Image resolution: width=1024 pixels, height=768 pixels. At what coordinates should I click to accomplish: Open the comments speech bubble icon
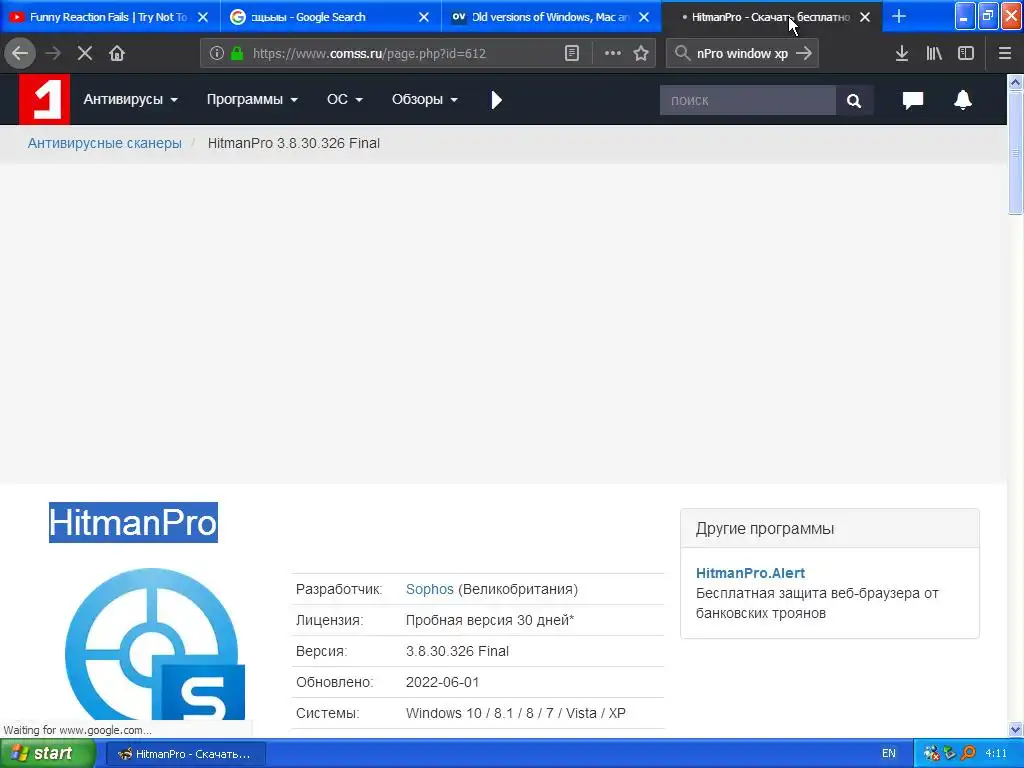click(x=913, y=100)
